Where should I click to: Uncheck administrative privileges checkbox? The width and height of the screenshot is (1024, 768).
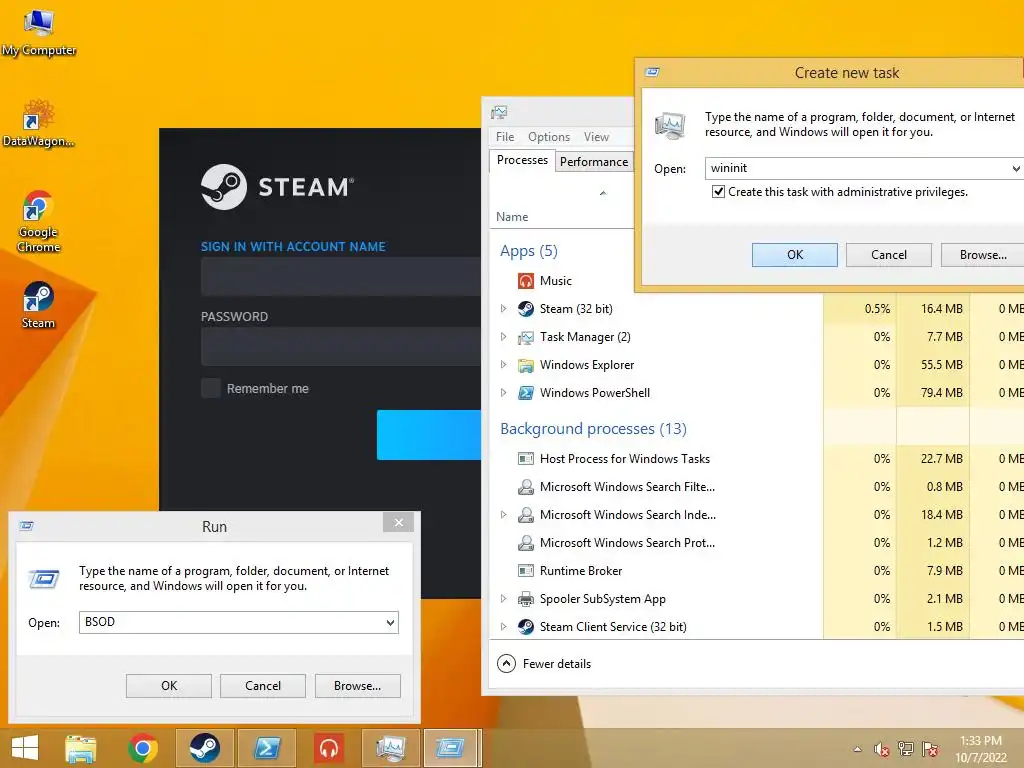pos(718,191)
